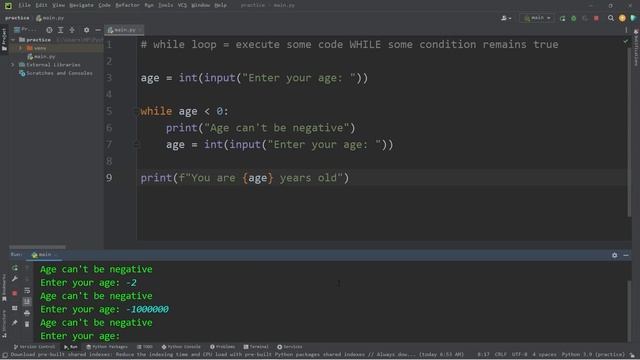Toggle the Project side tool button
Image resolution: width=640 pixels, height=360 pixels.
point(4,39)
